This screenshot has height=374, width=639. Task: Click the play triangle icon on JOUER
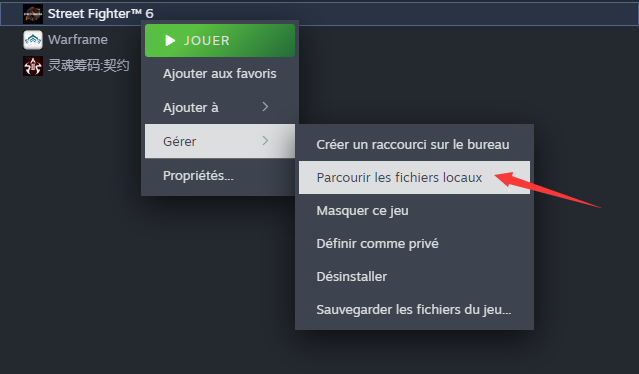[170, 40]
